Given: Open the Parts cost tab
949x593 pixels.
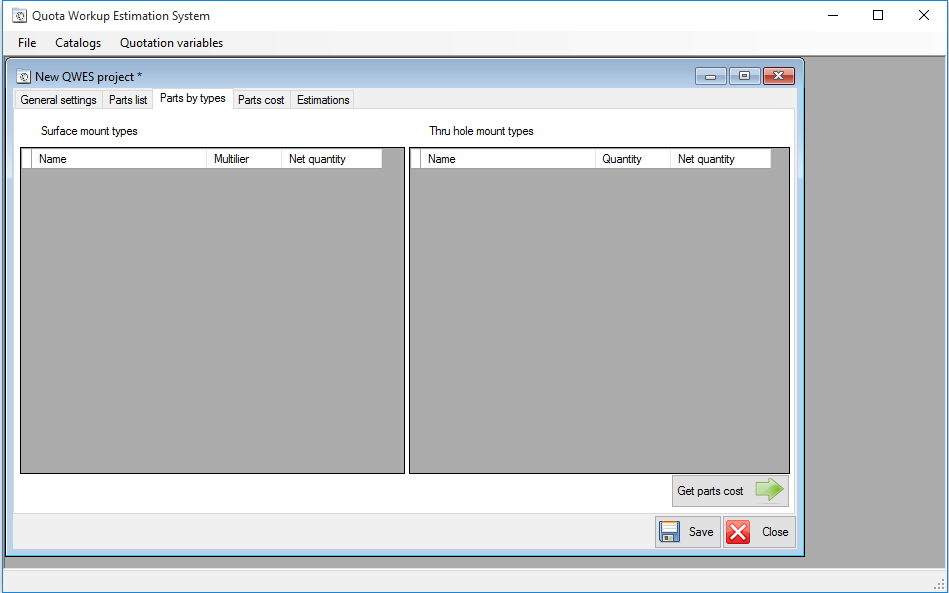Looking at the screenshot, I should click(x=261, y=100).
